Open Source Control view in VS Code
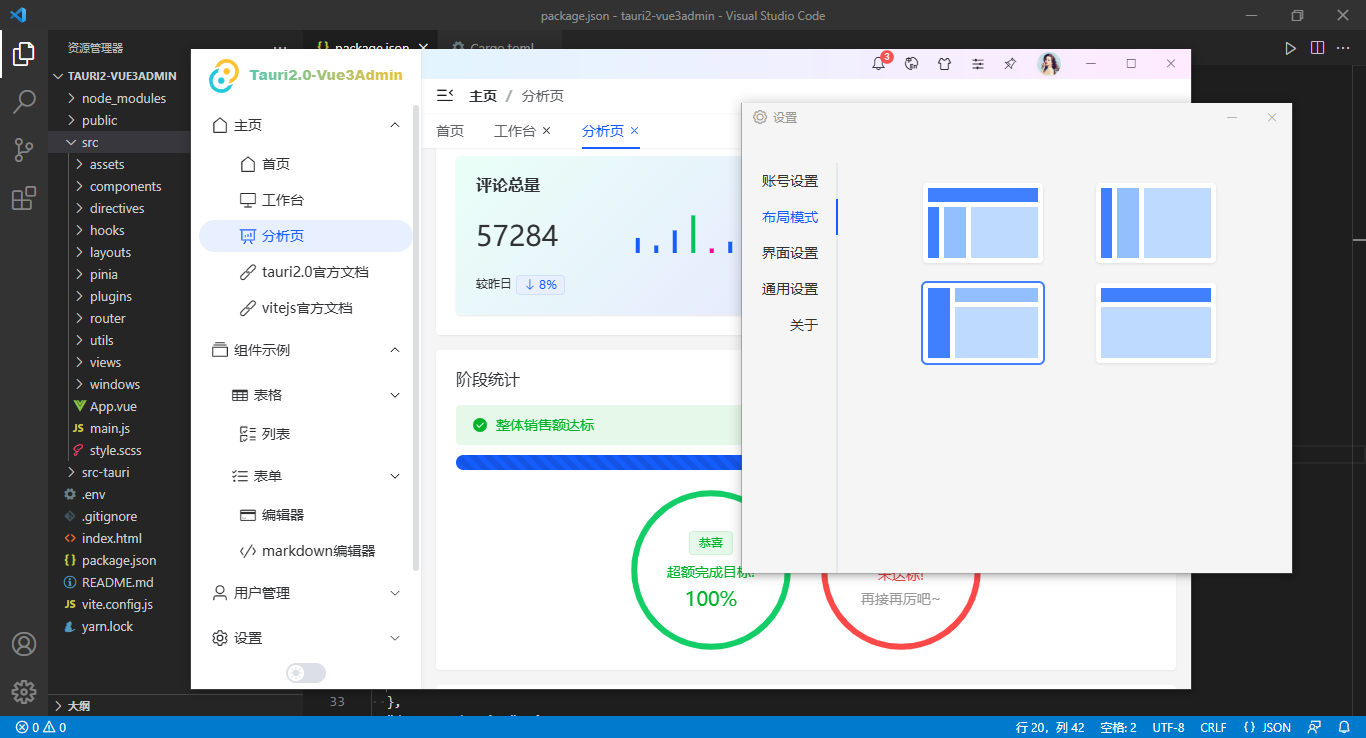 pyautogui.click(x=24, y=150)
